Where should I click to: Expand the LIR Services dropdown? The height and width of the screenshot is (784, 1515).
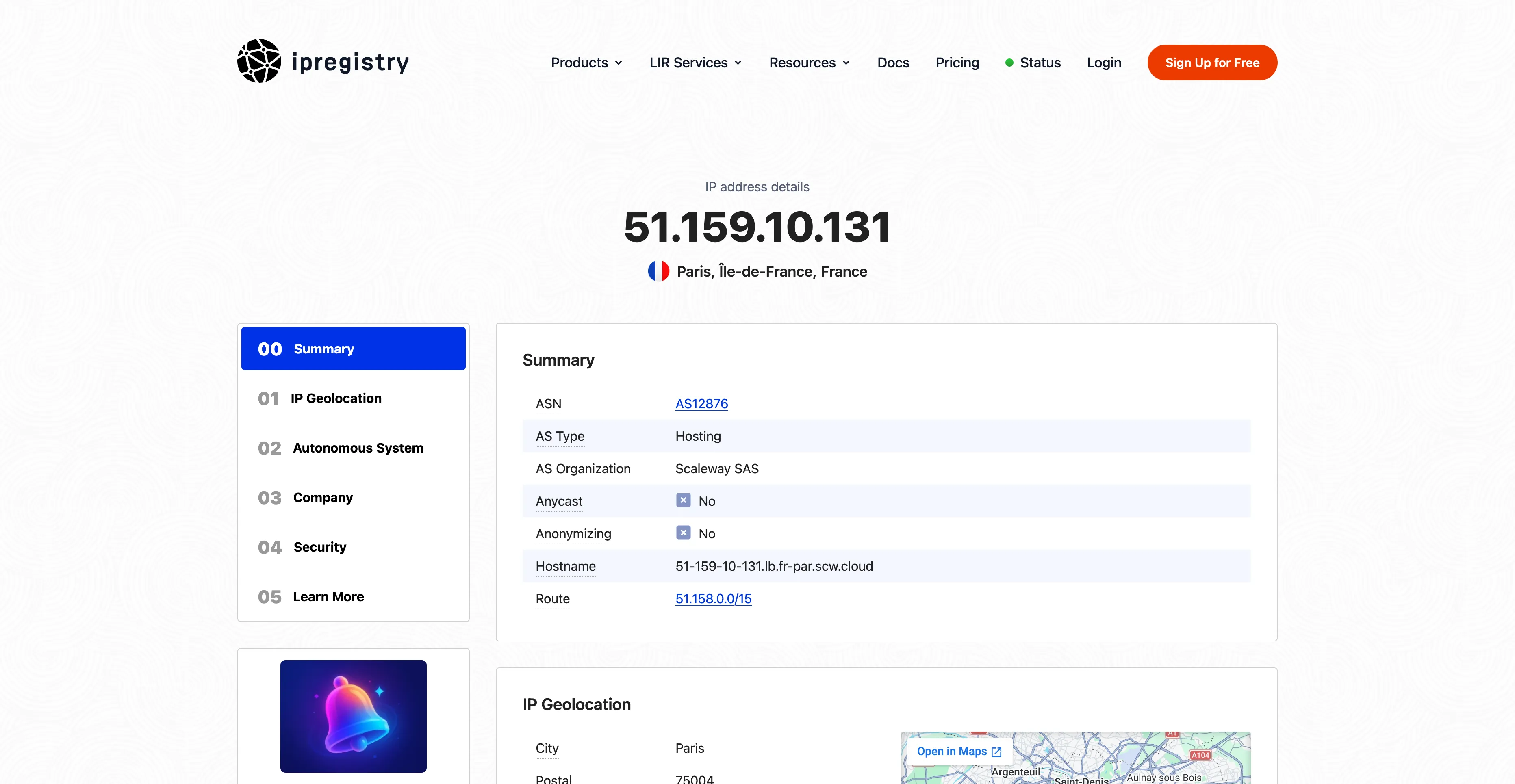click(x=696, y=62)
